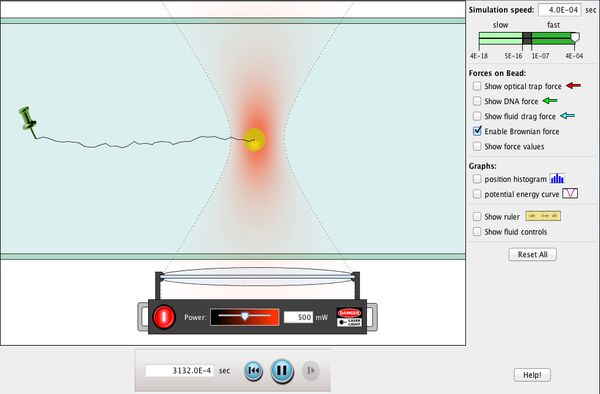This screenshot has width=600, height=394.
Task: Click the potential energy curve icon
Action: click(570, 194)
